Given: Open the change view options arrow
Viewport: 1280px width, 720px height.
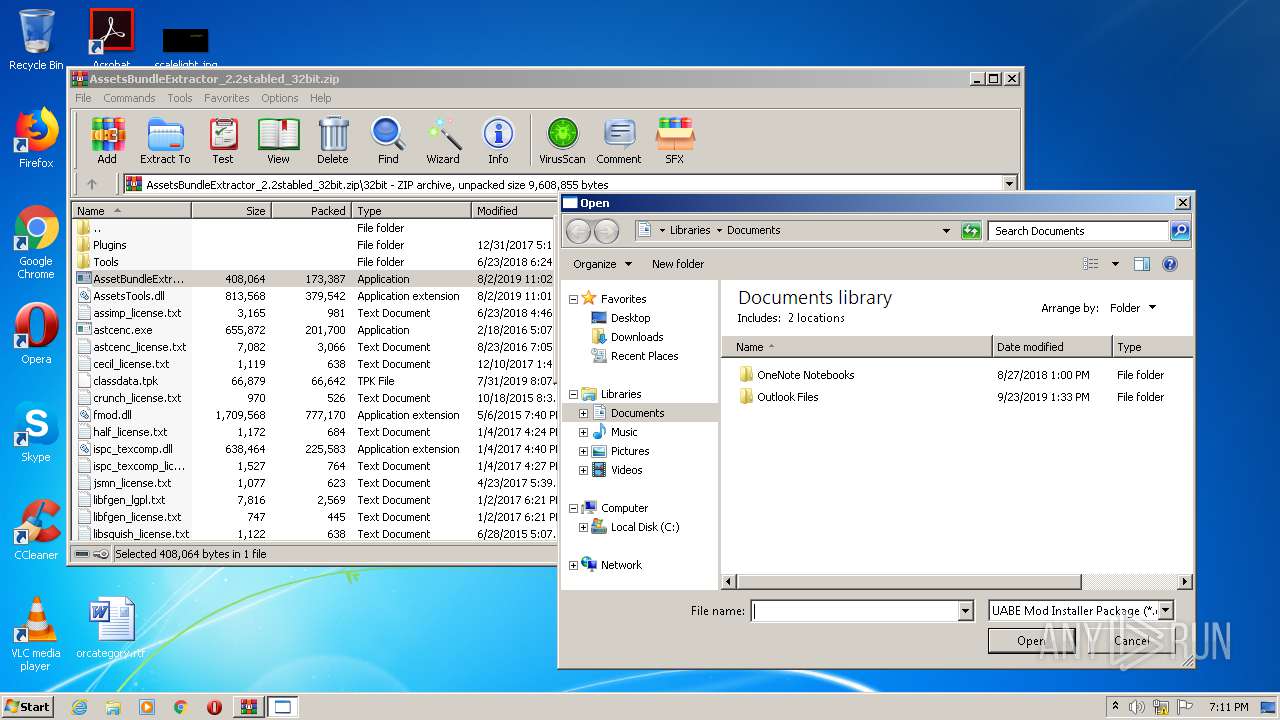Looking at the screenshot, I should [1115, 264].
